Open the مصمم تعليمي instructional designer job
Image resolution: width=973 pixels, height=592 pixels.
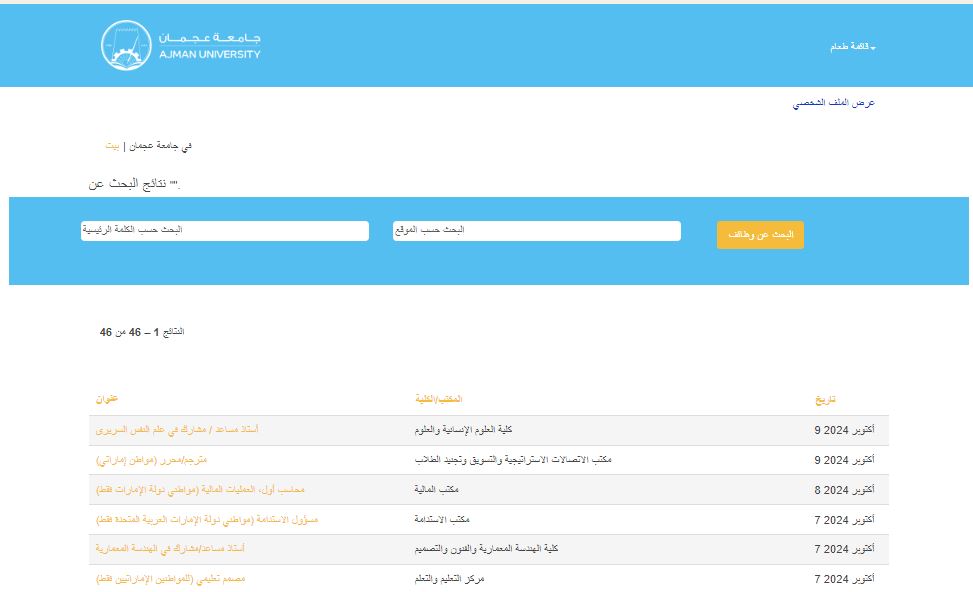171,579
